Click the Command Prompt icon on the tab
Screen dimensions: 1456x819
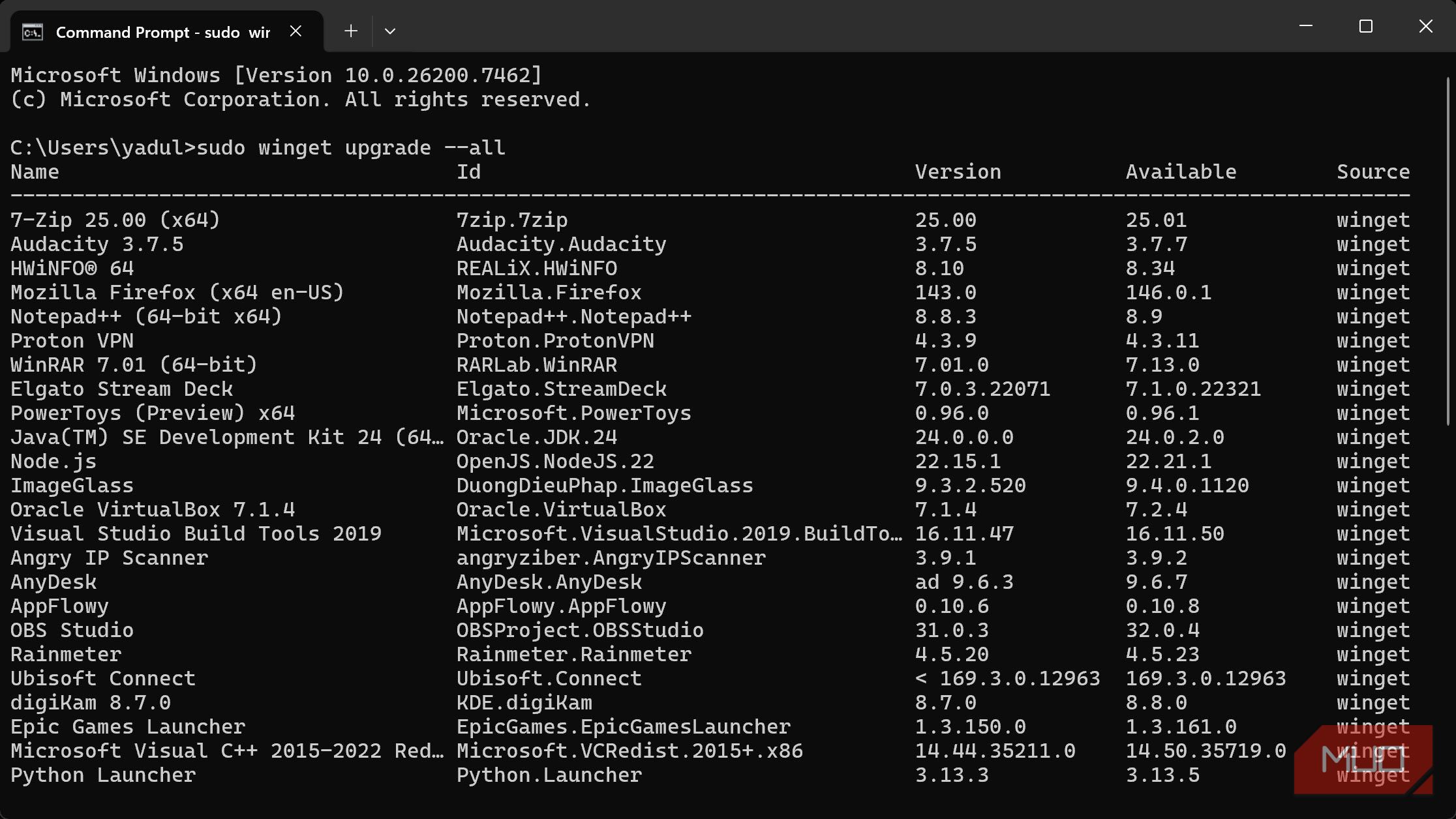pyautogui.click(x=32, y=32)
